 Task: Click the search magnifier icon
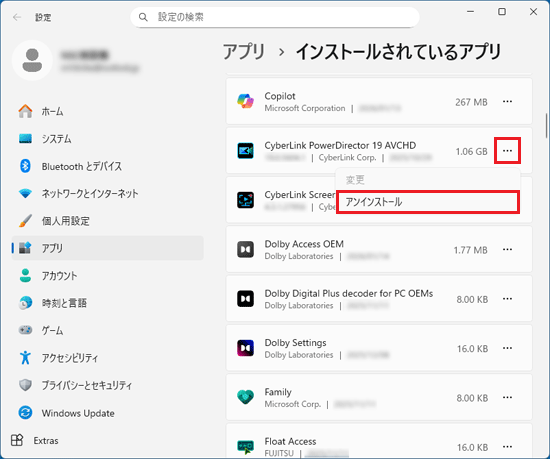point(143,17)
